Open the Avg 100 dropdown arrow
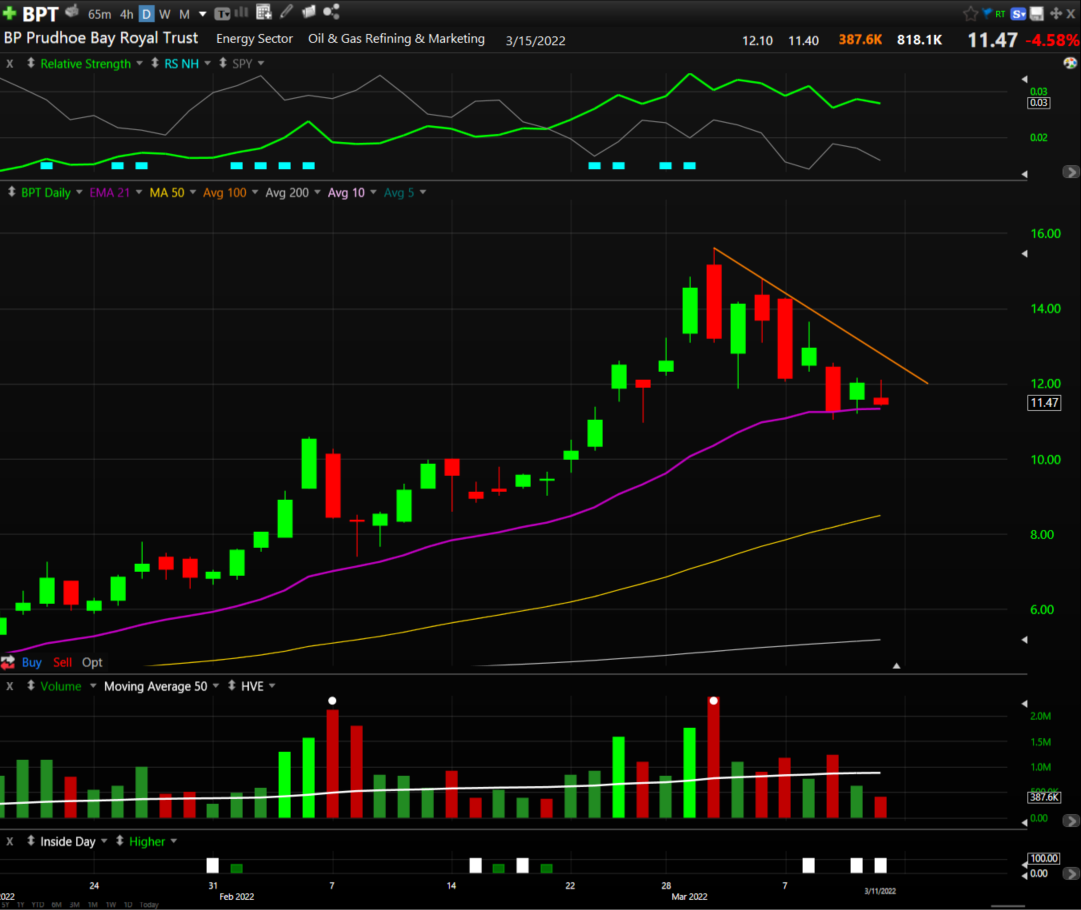Image resolution: width=1081 pixels, height=910 pixels. coord(255,192)
